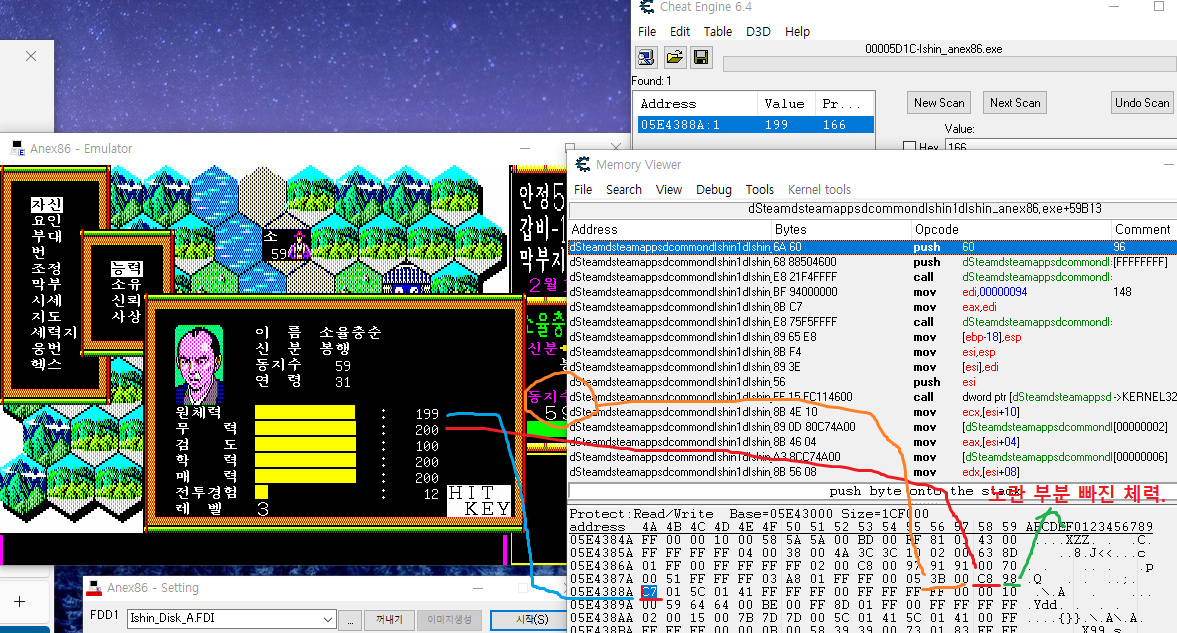
Task: Click the Memory Viewer title bar logo
Action: tap(582, 164)
